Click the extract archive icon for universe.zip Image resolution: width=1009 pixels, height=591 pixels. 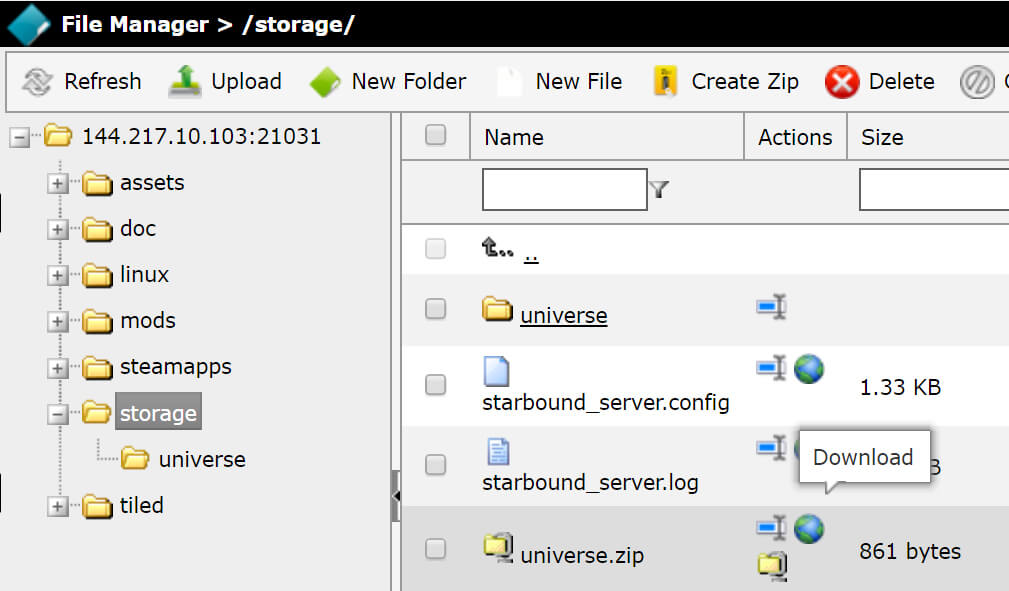(772, 566)
